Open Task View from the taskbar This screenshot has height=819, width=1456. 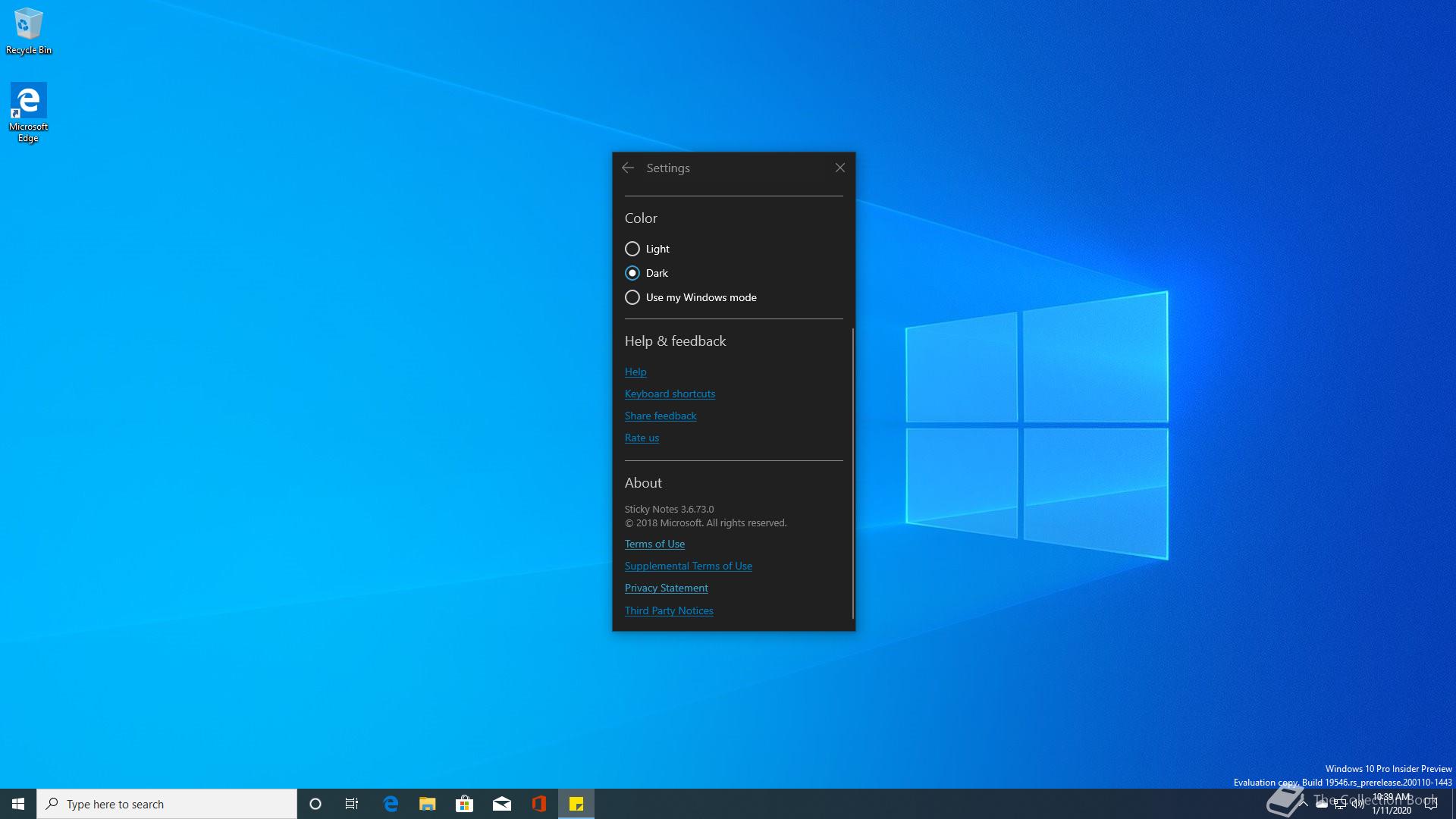pyautogui.click(x=352, y=804)
